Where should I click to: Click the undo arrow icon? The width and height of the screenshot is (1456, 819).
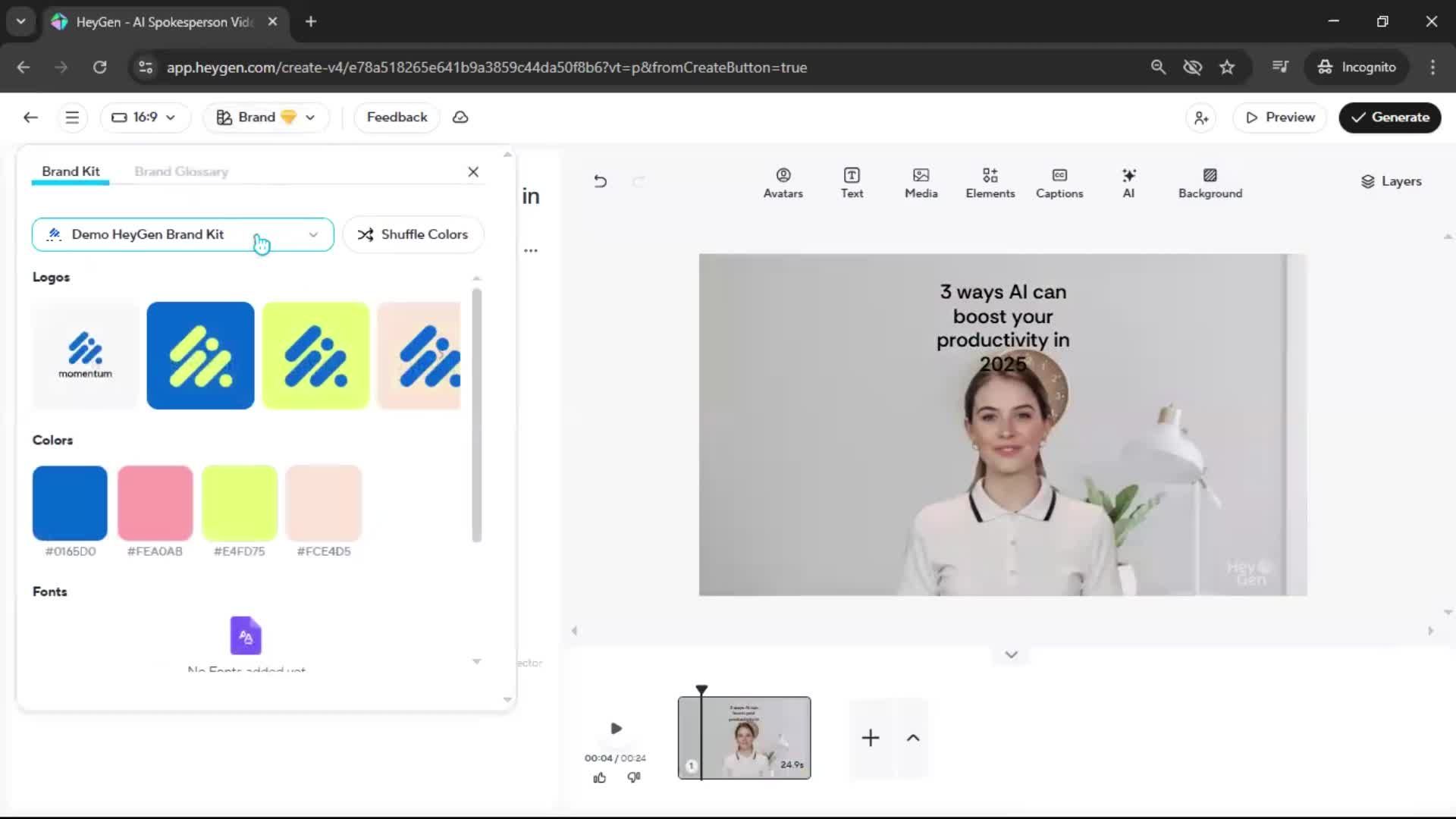pos(600,181)
